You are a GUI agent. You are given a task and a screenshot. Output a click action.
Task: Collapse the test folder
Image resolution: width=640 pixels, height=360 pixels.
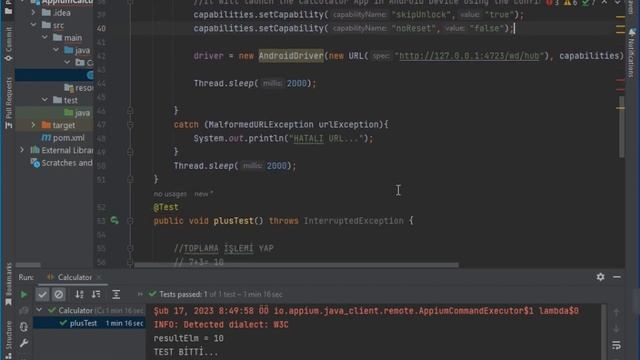coord(44,100)
